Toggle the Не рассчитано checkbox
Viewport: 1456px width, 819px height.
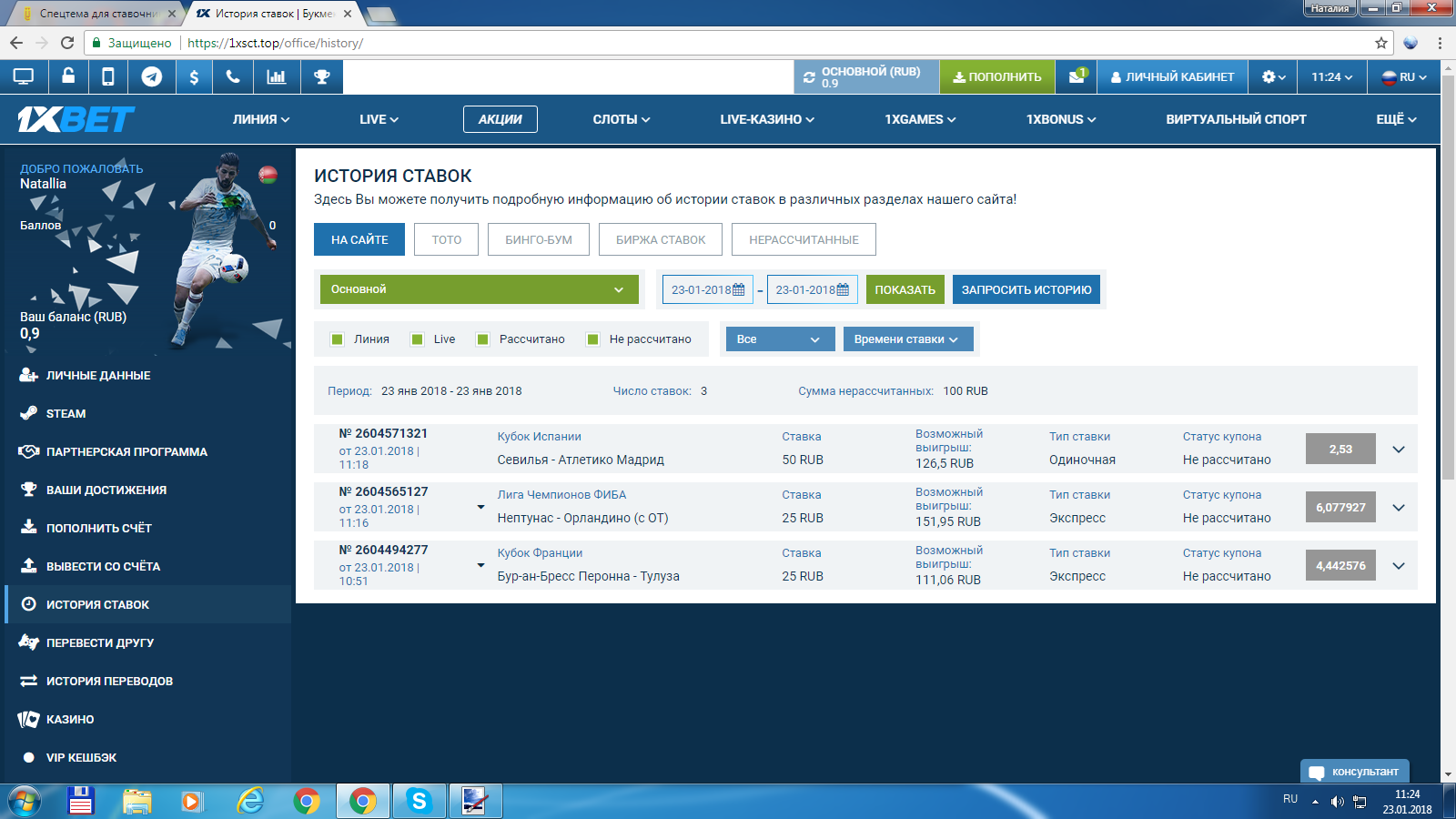(593, 339)
